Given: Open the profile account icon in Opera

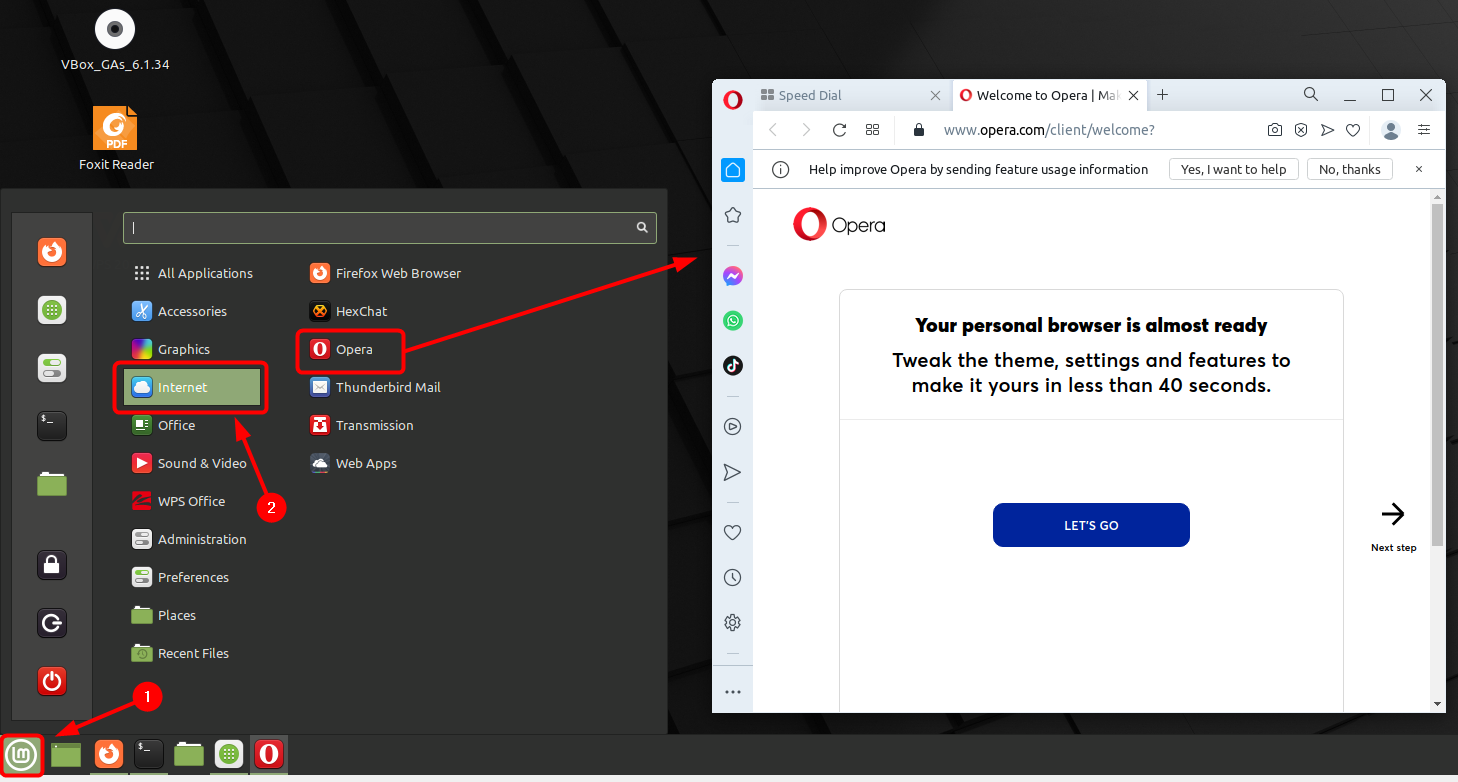Looking at the screenshot, I should pos(1391,130).
